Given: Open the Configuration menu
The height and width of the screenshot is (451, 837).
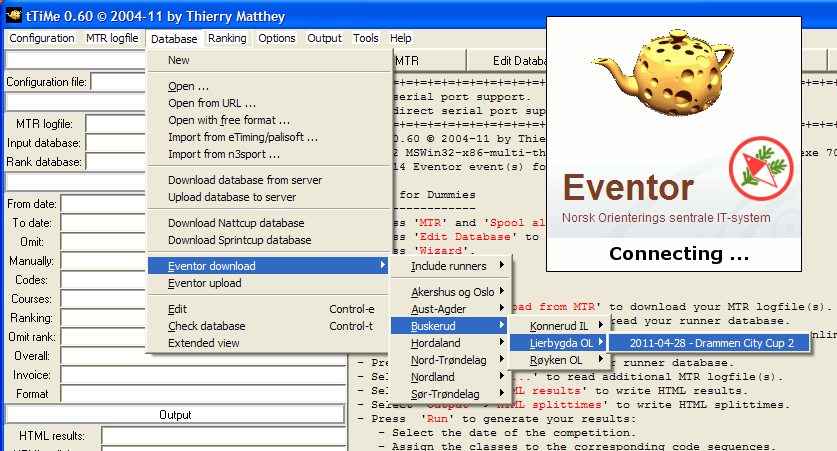Looking at the screenshot, I should pos(41,38).
